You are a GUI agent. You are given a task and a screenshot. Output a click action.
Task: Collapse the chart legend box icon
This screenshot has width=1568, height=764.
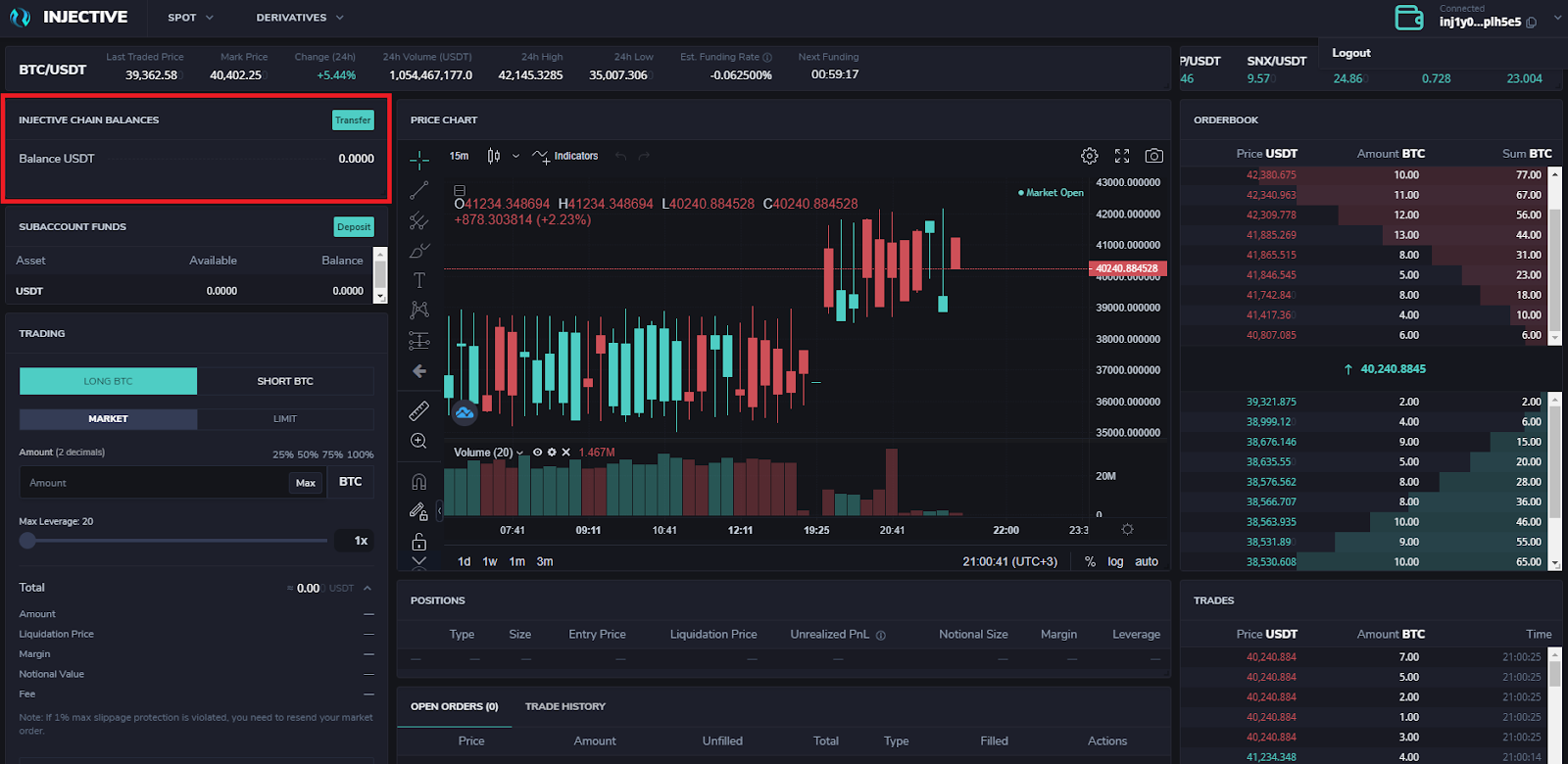point(460,190)
